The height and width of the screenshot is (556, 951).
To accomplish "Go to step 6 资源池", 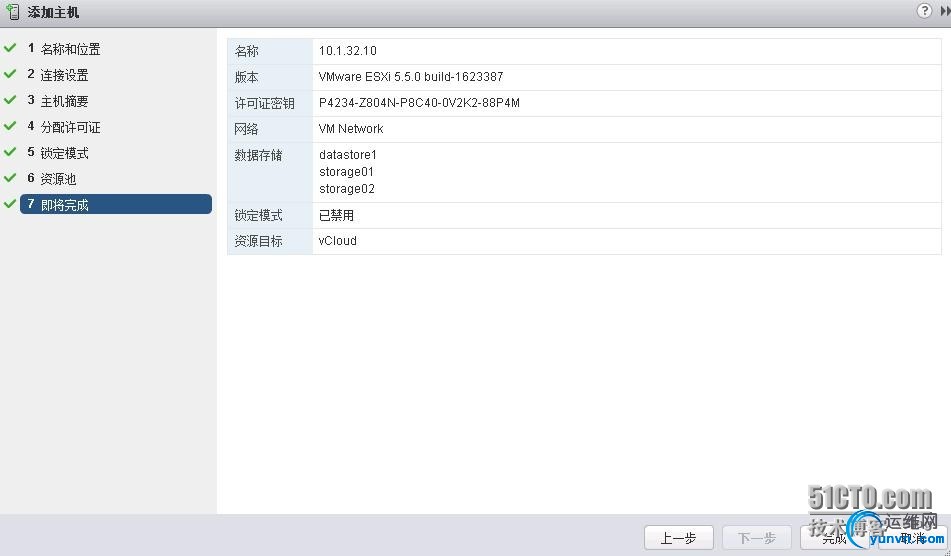I will tap(52, 178).
